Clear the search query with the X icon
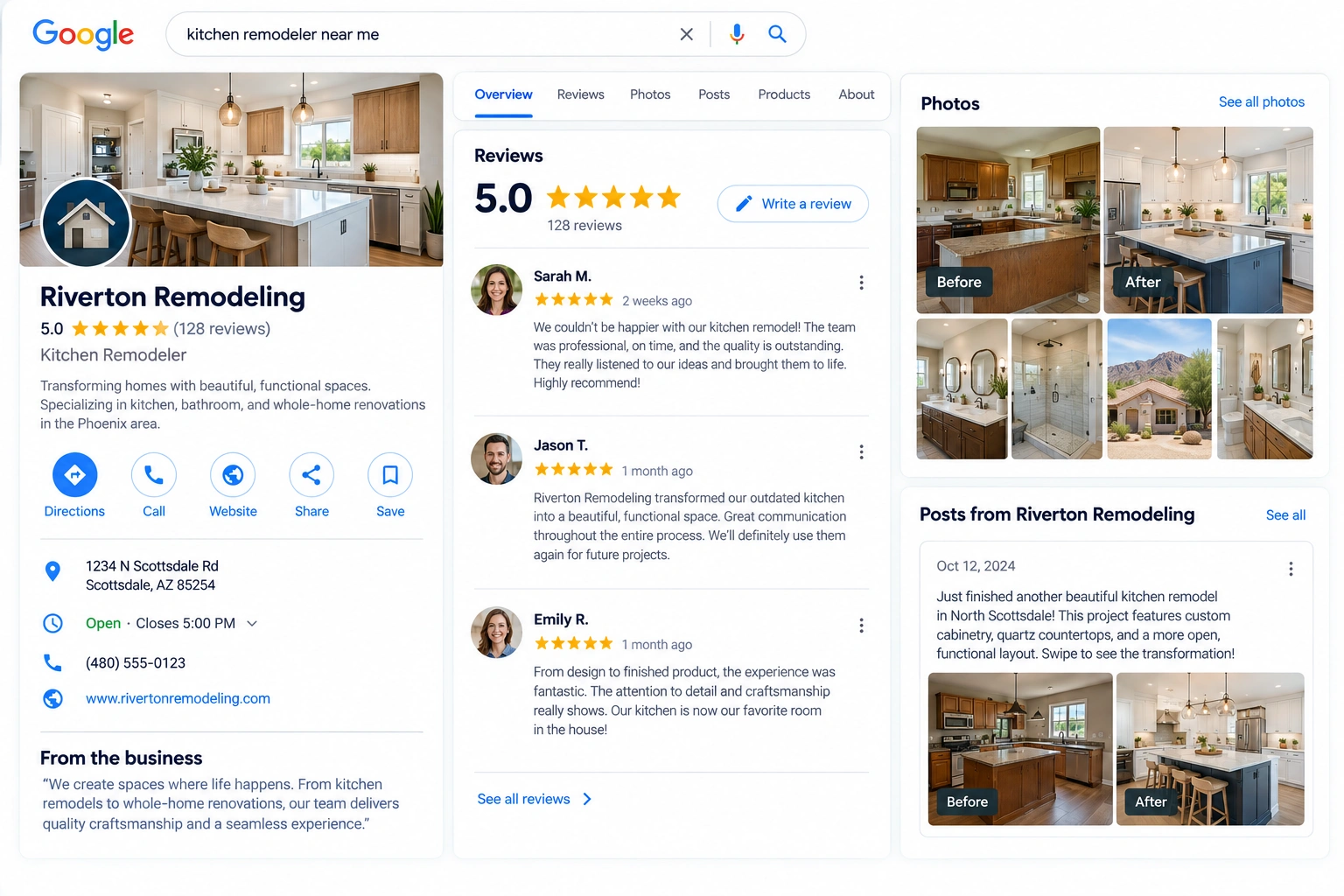Viewport: 1344px width, 896px height. click(687, 34)
